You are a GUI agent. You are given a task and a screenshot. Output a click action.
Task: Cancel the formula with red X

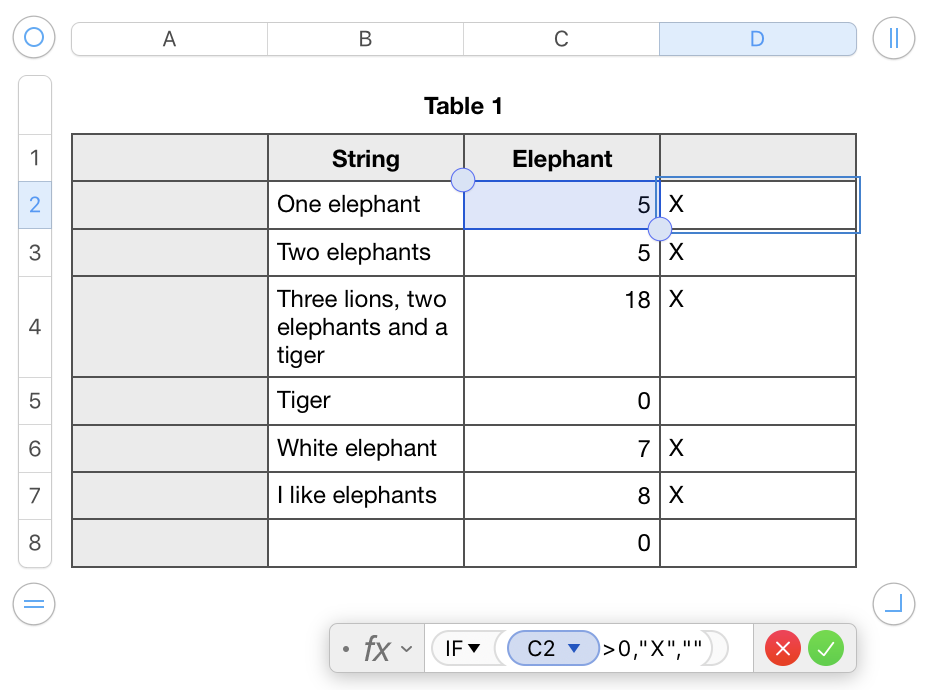tap(783, 649)
